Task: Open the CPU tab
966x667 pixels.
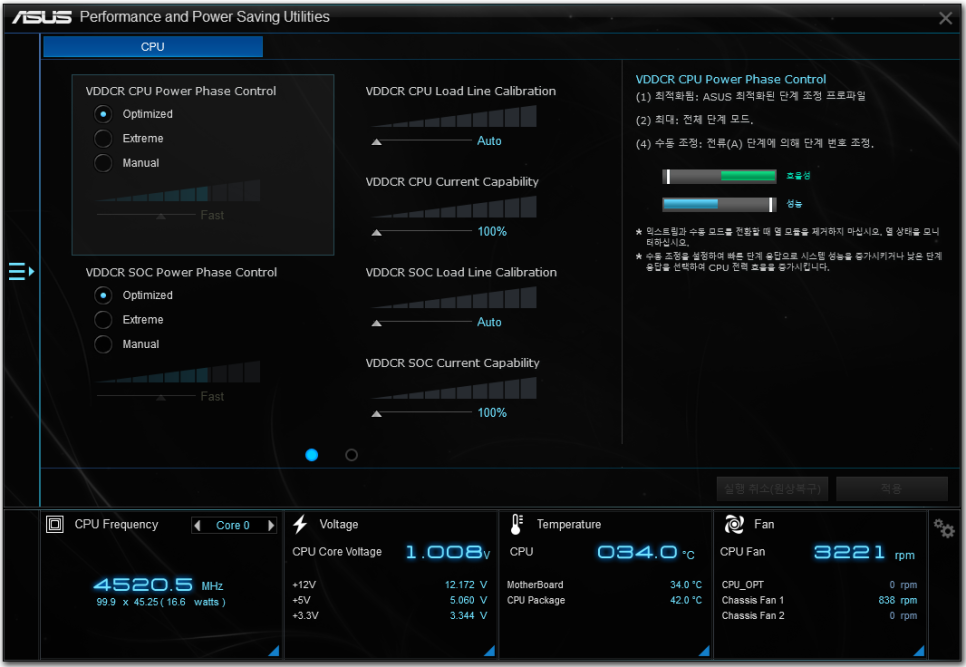Action: 153,47
